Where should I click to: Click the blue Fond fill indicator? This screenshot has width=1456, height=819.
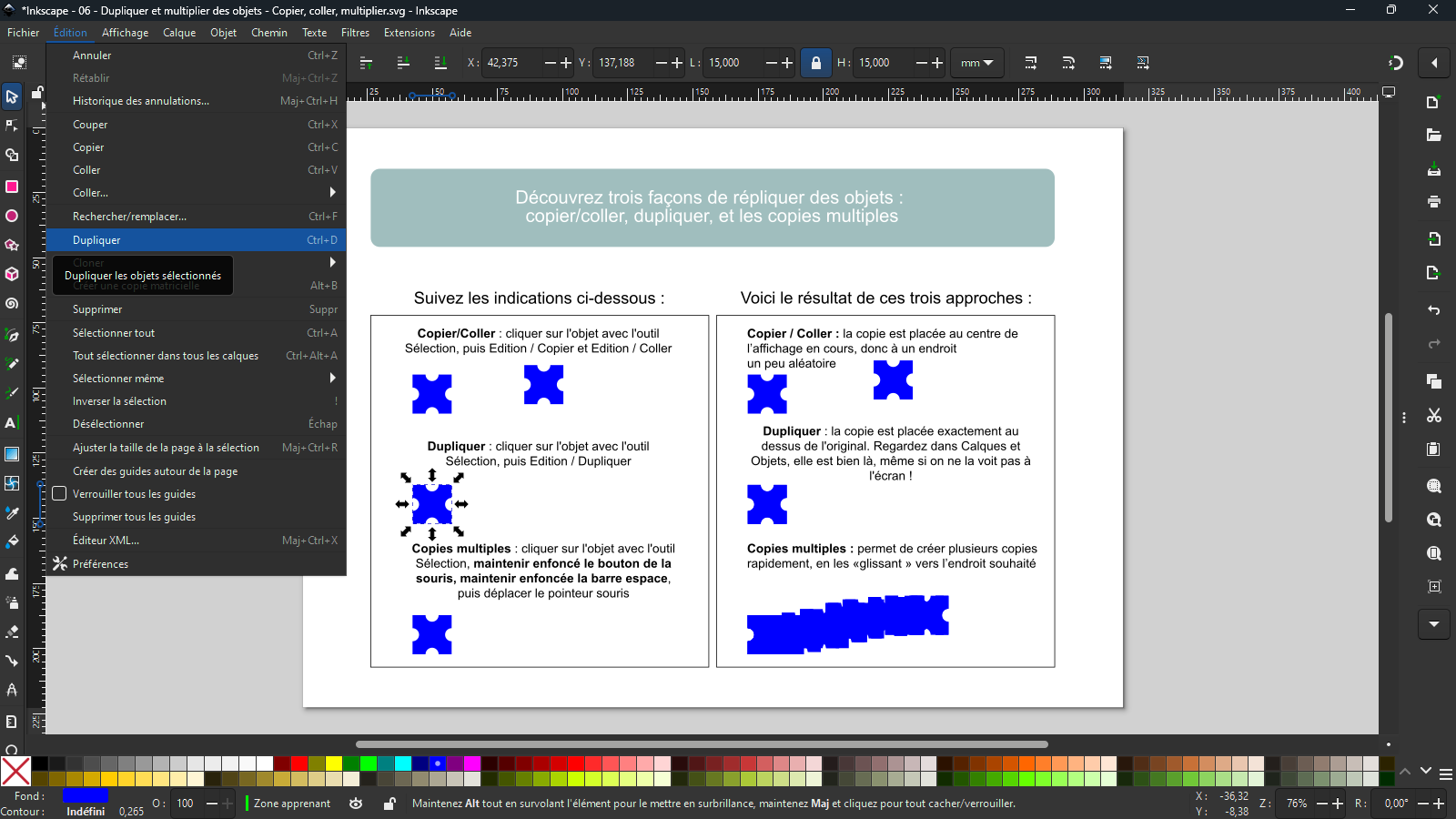click(86, 796)
